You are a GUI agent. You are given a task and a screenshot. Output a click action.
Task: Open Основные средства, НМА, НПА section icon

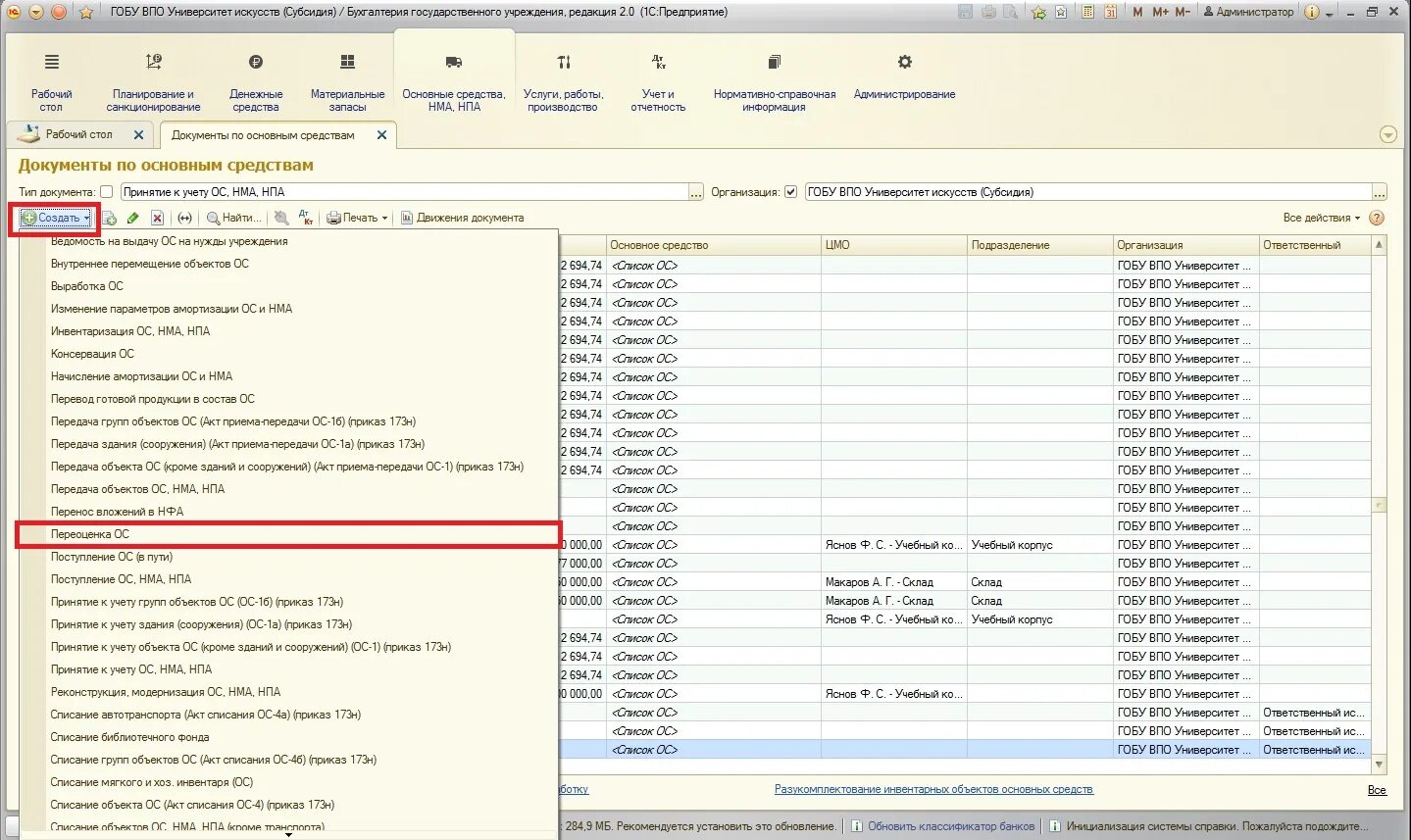(453, 62)
